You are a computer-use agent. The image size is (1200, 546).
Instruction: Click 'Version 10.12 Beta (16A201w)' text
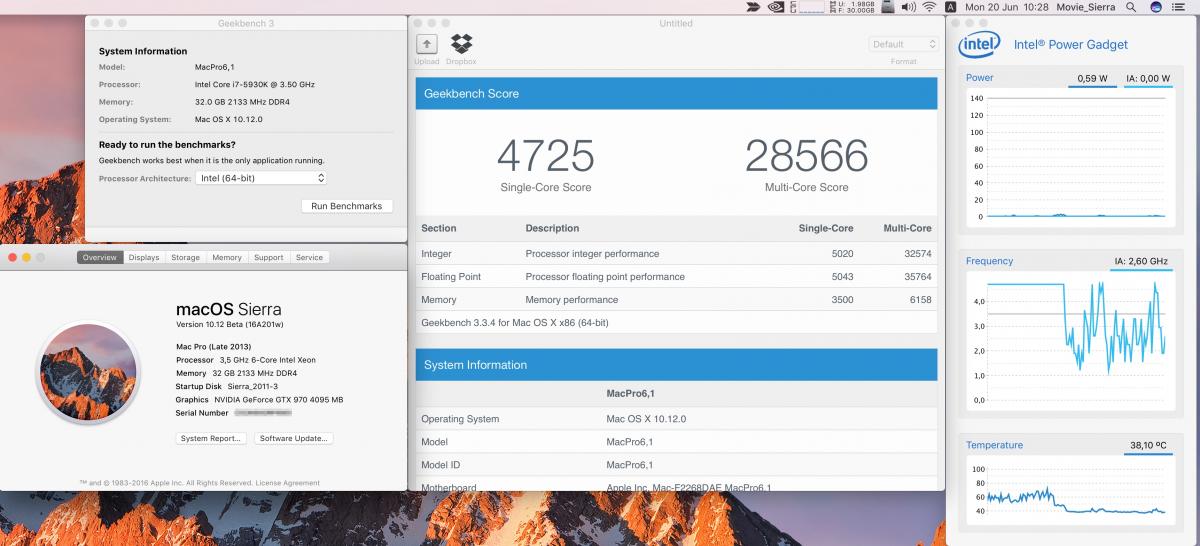click(x=232, y=325)
